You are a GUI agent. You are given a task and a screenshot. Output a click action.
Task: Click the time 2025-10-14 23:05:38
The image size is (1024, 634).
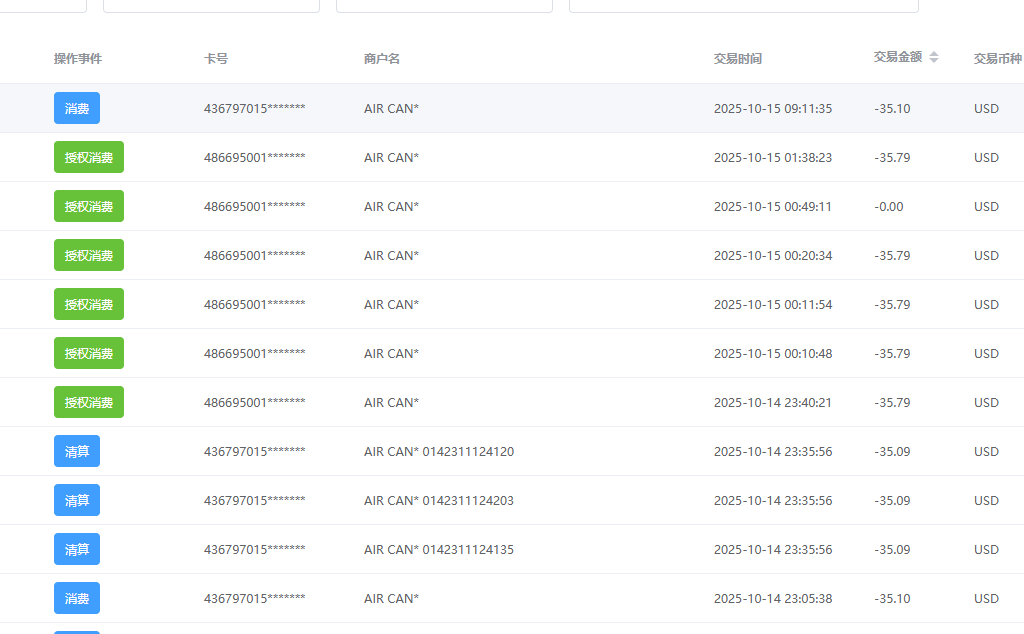coord(773,598)
